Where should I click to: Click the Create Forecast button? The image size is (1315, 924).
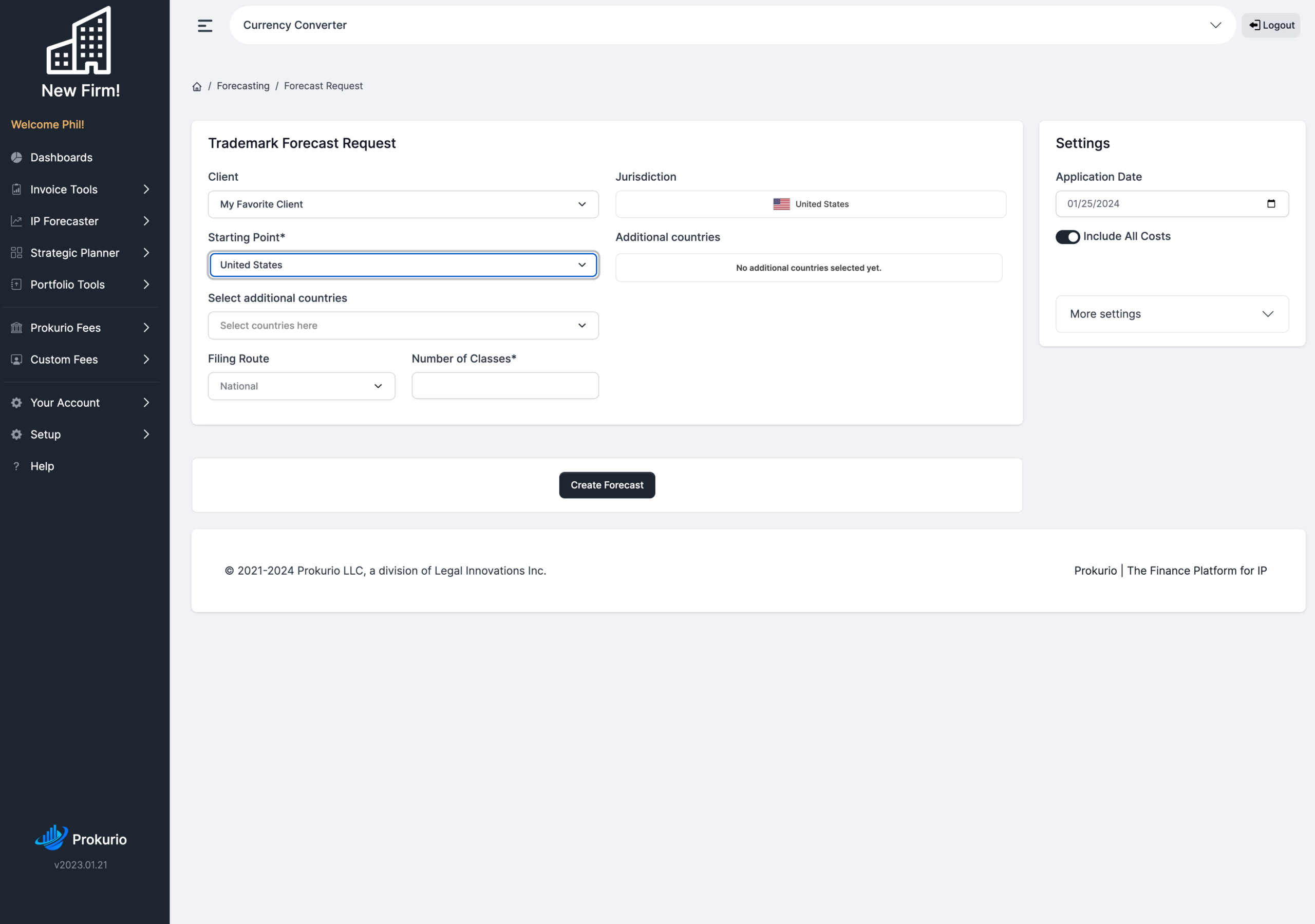tap(607, 485)
